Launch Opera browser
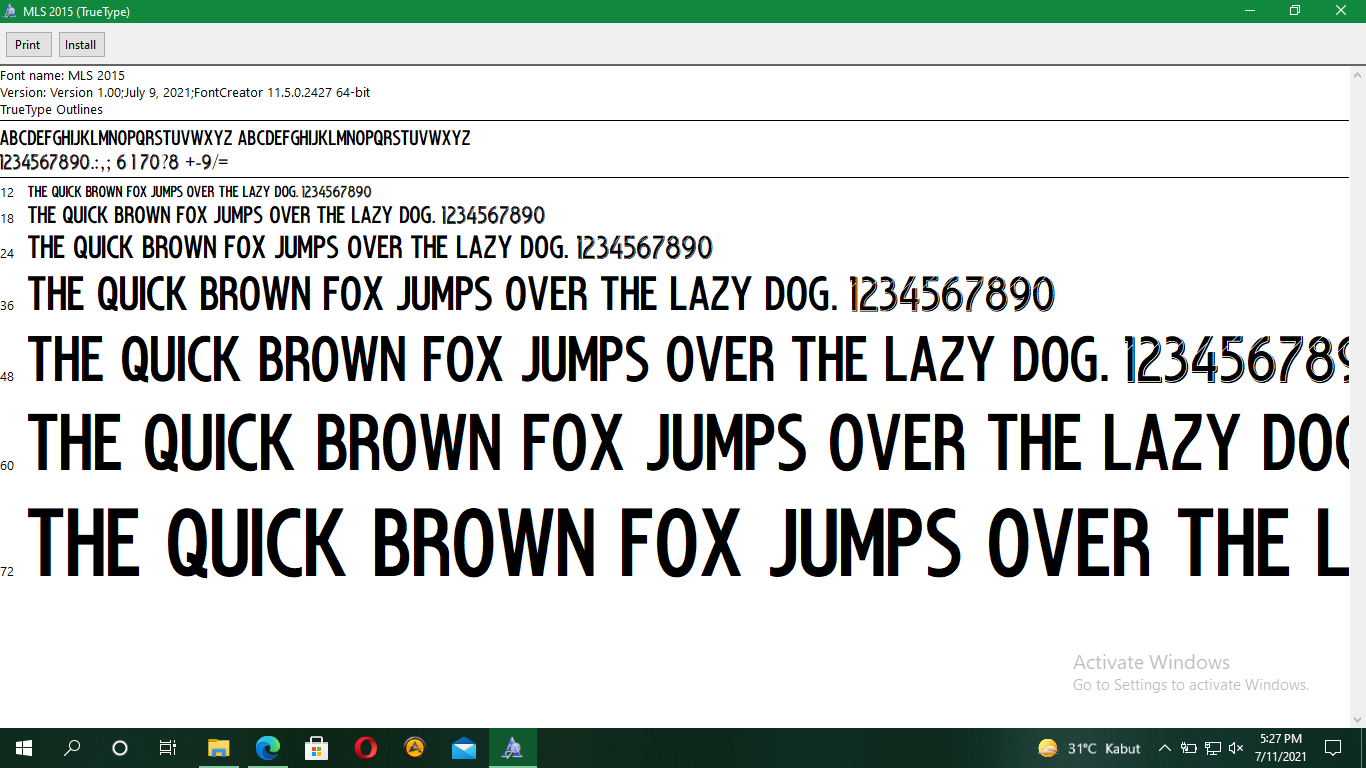Viewport: 1366px width, 768px height. pyautogui.click(x=364, y=747)
